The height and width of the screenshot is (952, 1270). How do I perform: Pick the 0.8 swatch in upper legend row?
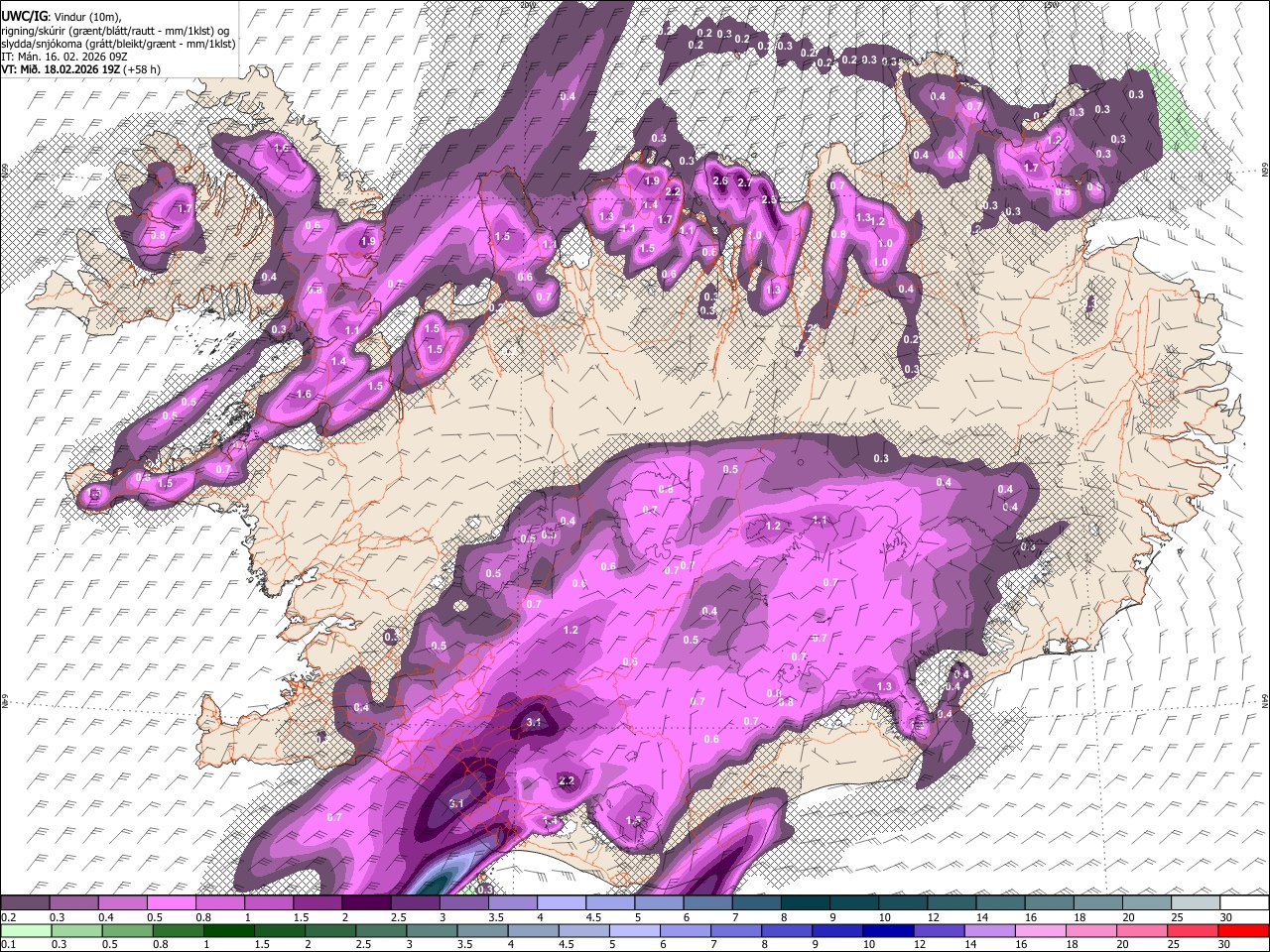(219, 903)
